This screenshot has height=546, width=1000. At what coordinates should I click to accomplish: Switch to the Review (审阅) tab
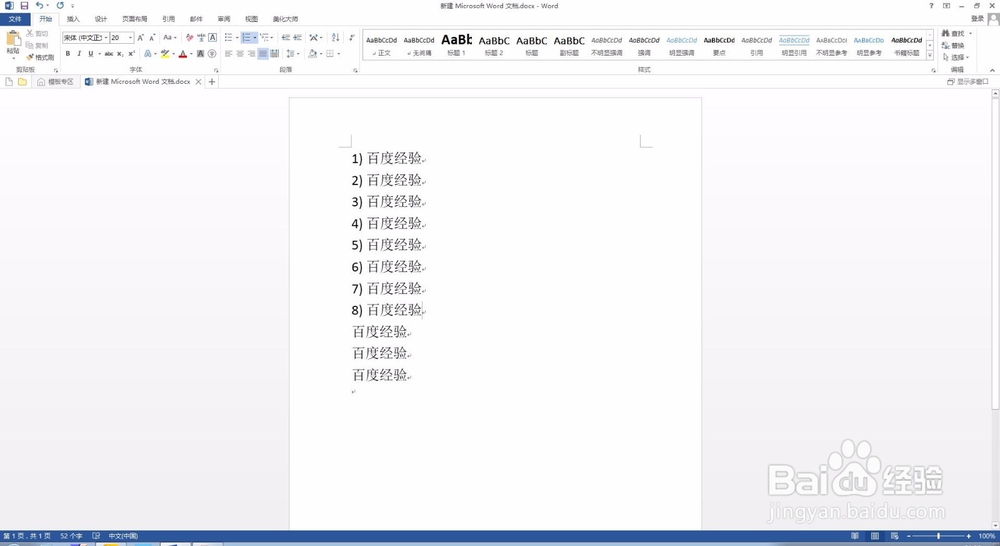click(x=224, y=19)
